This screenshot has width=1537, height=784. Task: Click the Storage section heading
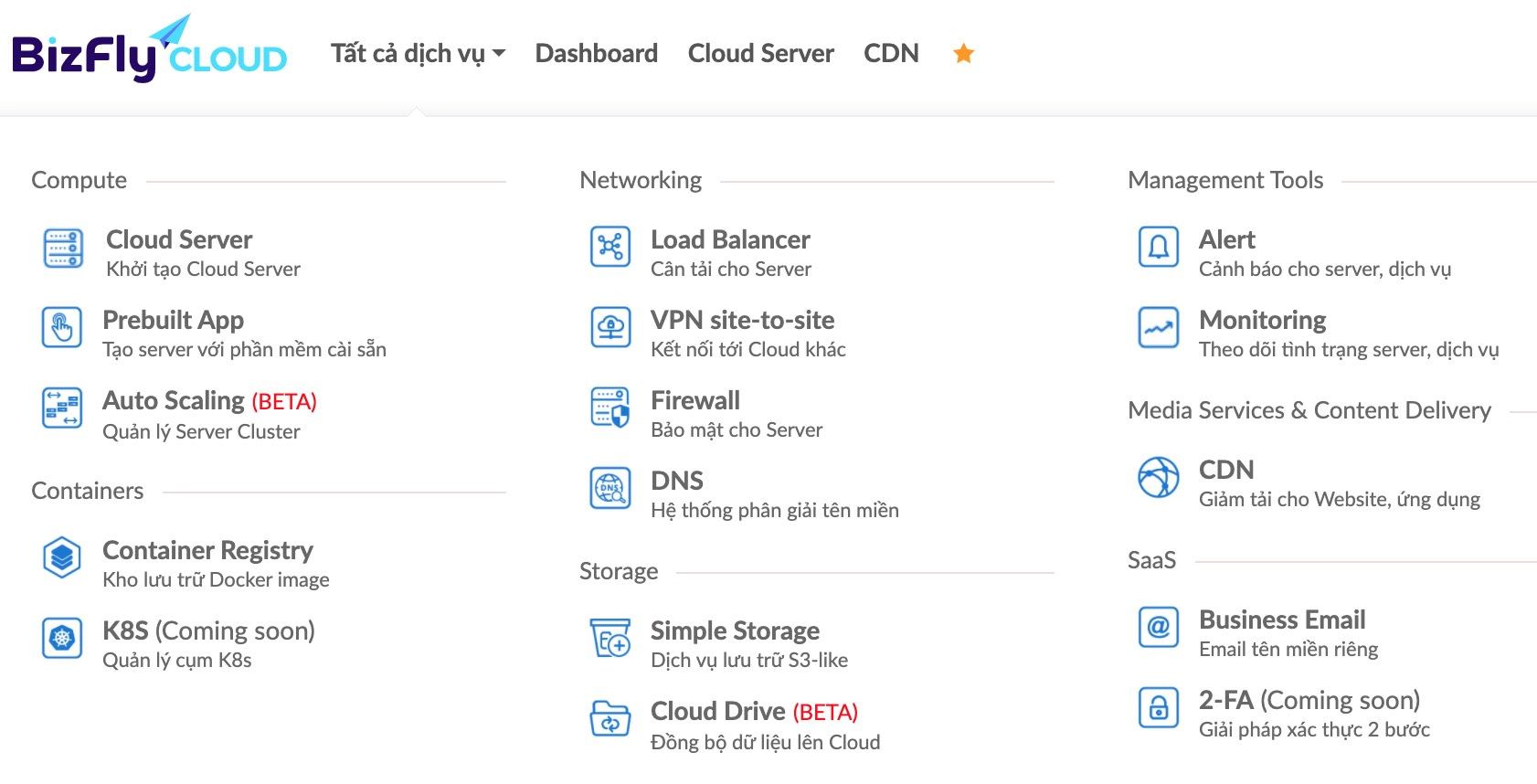pos(619,571)
